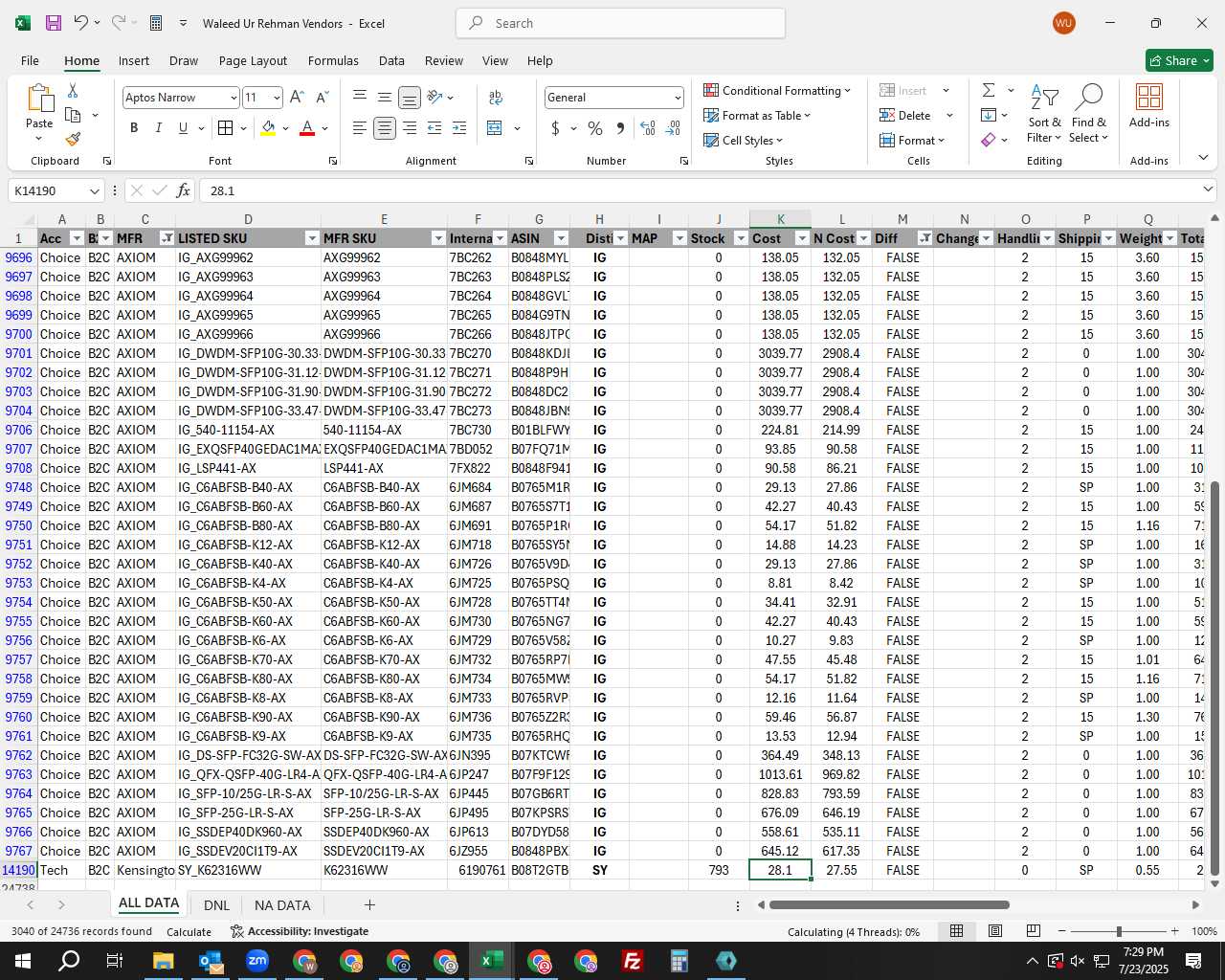This screenshot has width=1225, height=980.
Task: Click the Save icon in title bar
Action: (54, 23)
